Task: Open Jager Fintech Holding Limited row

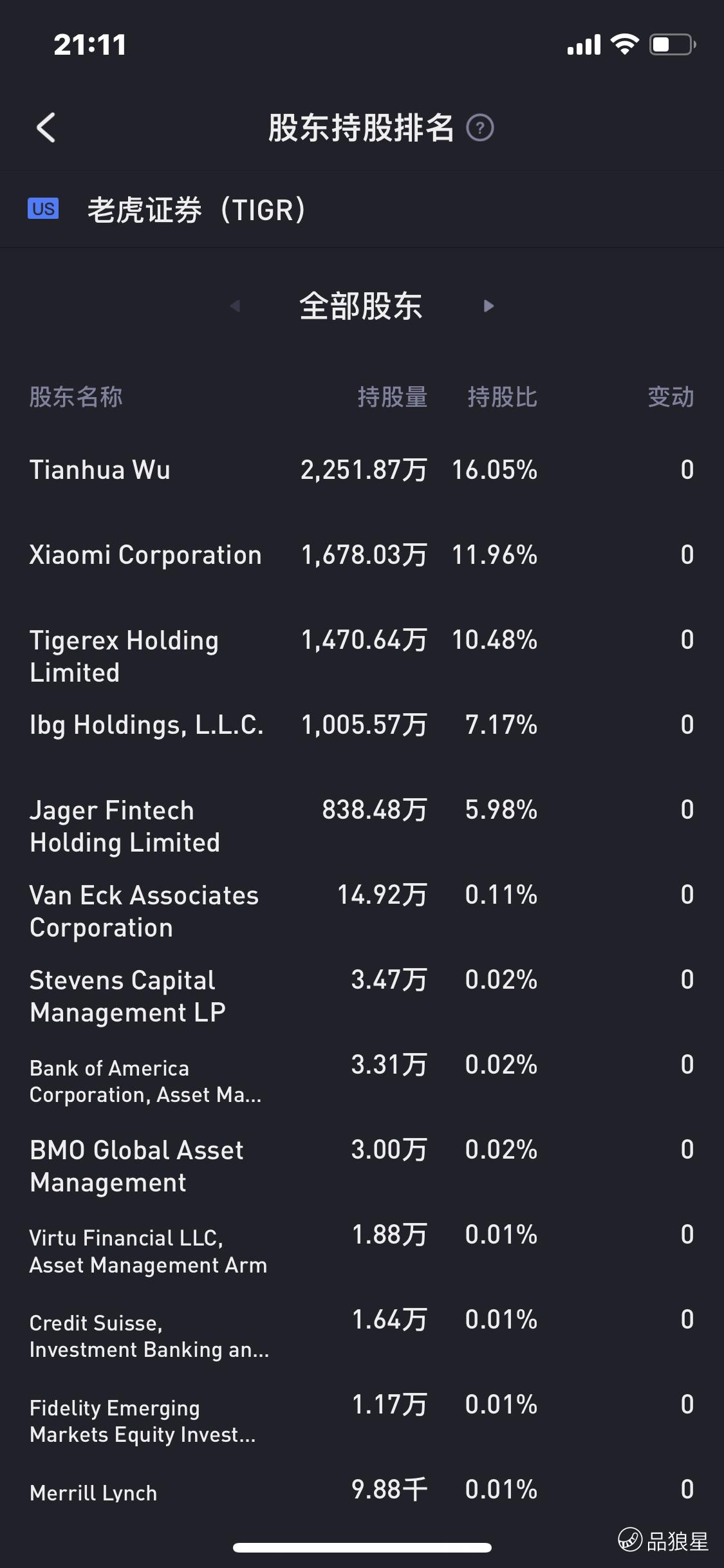Action: click(362, 826)
